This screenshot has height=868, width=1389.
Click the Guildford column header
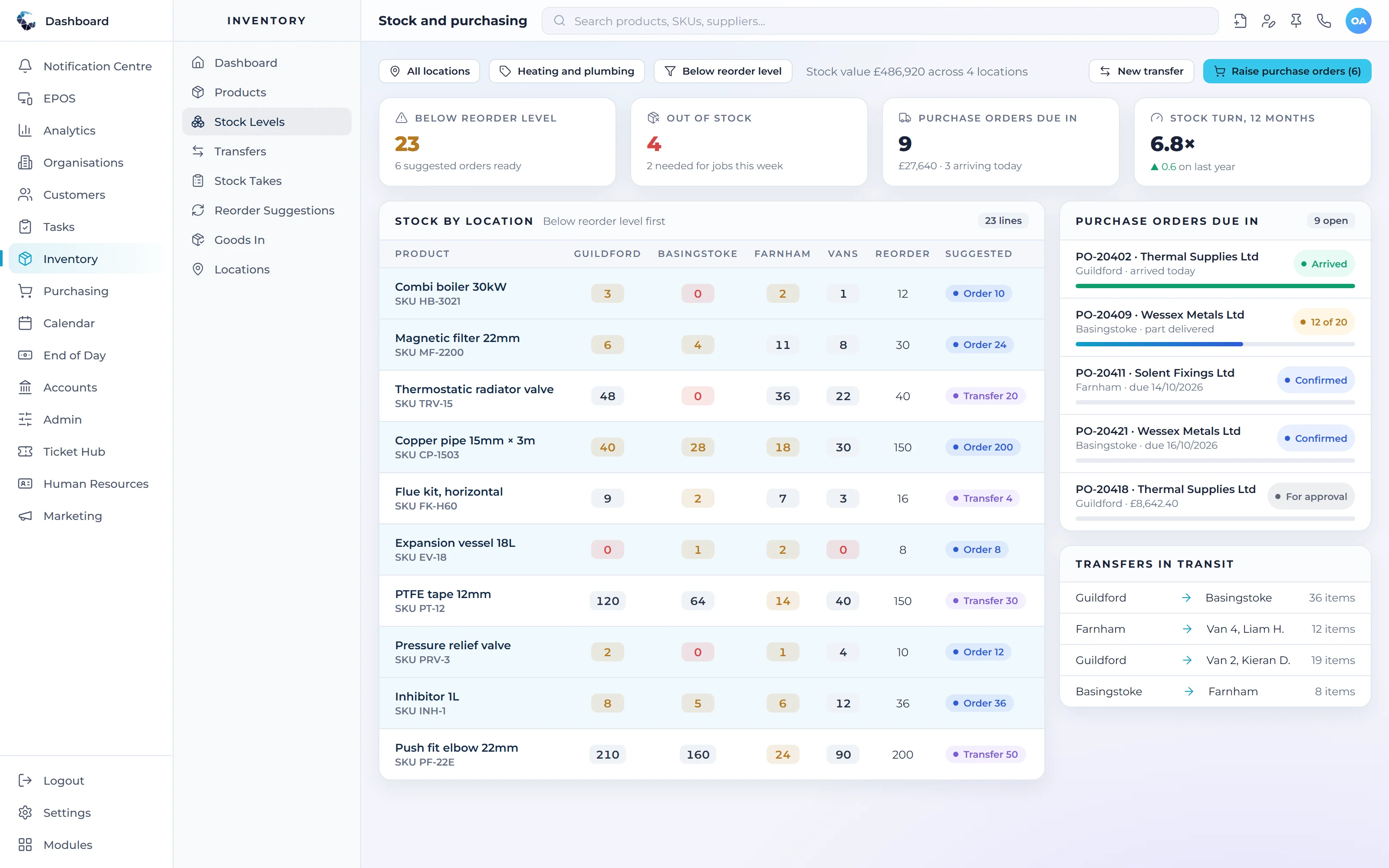(x=607, y=254)
